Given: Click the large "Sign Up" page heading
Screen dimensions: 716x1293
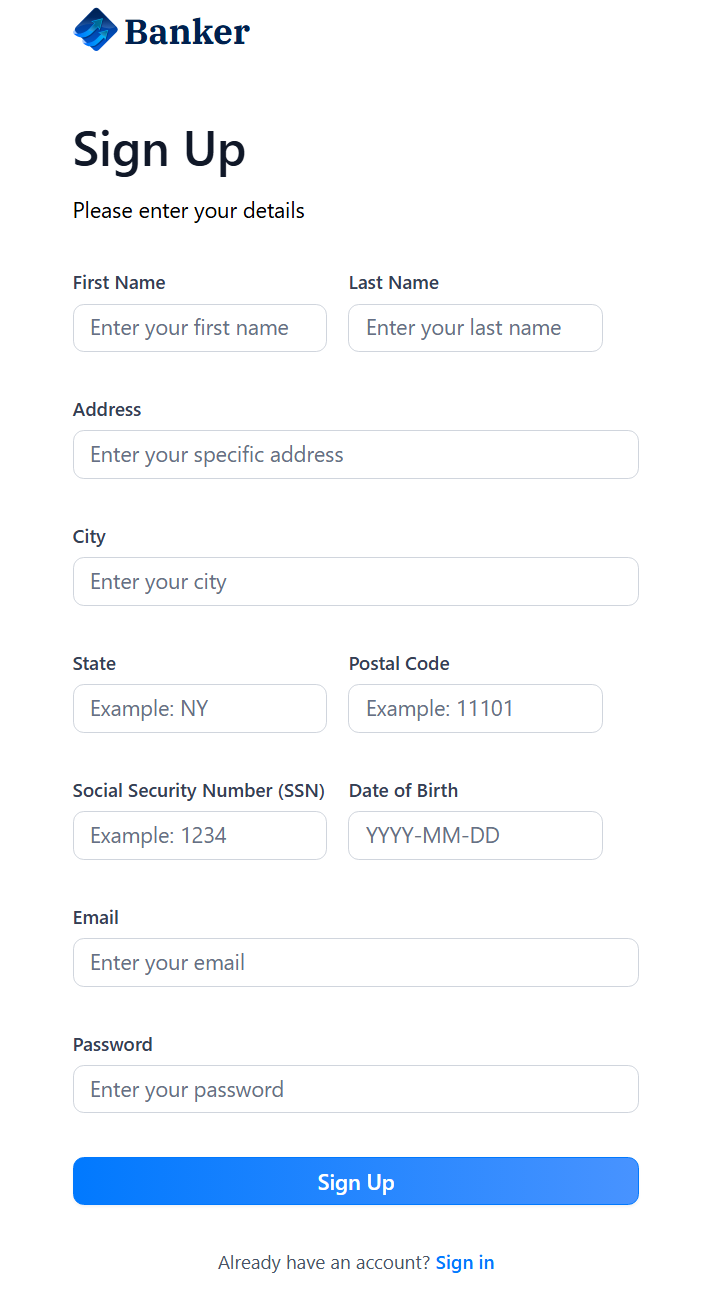Looking at the screenshot, I should pyautogui.click(x=159, y=150).
